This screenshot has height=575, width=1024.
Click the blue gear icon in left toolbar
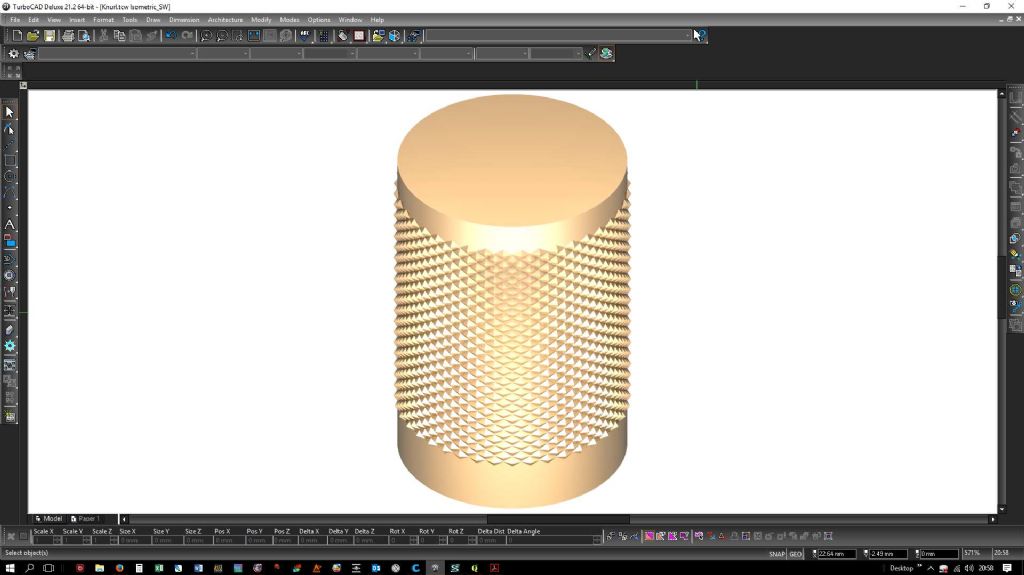[10, 346]
